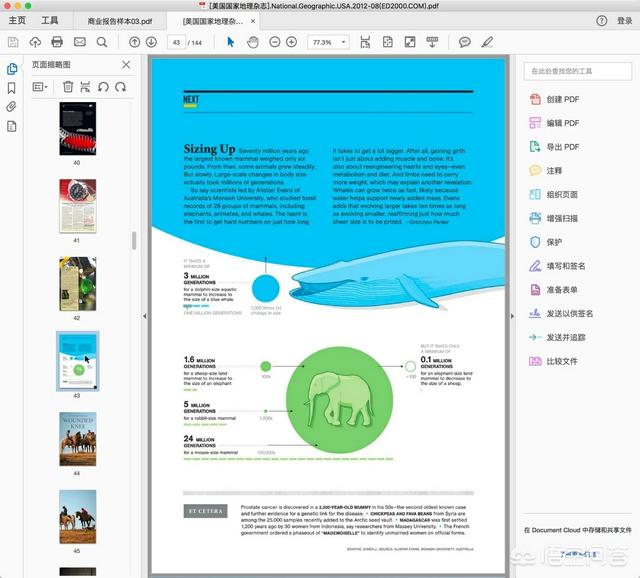Image resolution: width=640 pixels, height=578 pixels.
Task: Click the email envelope icon
Action: pyautogui.click(x=80, y=42)
